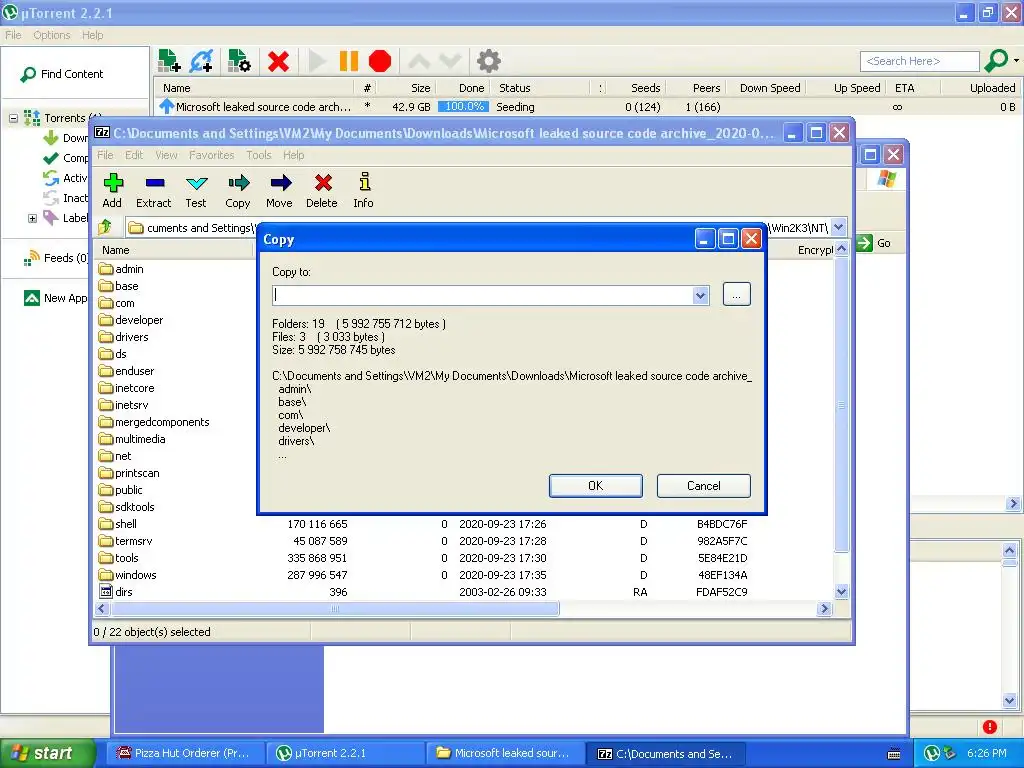
Task: Click the browse ellipsis button
Action: coord(737,295)
